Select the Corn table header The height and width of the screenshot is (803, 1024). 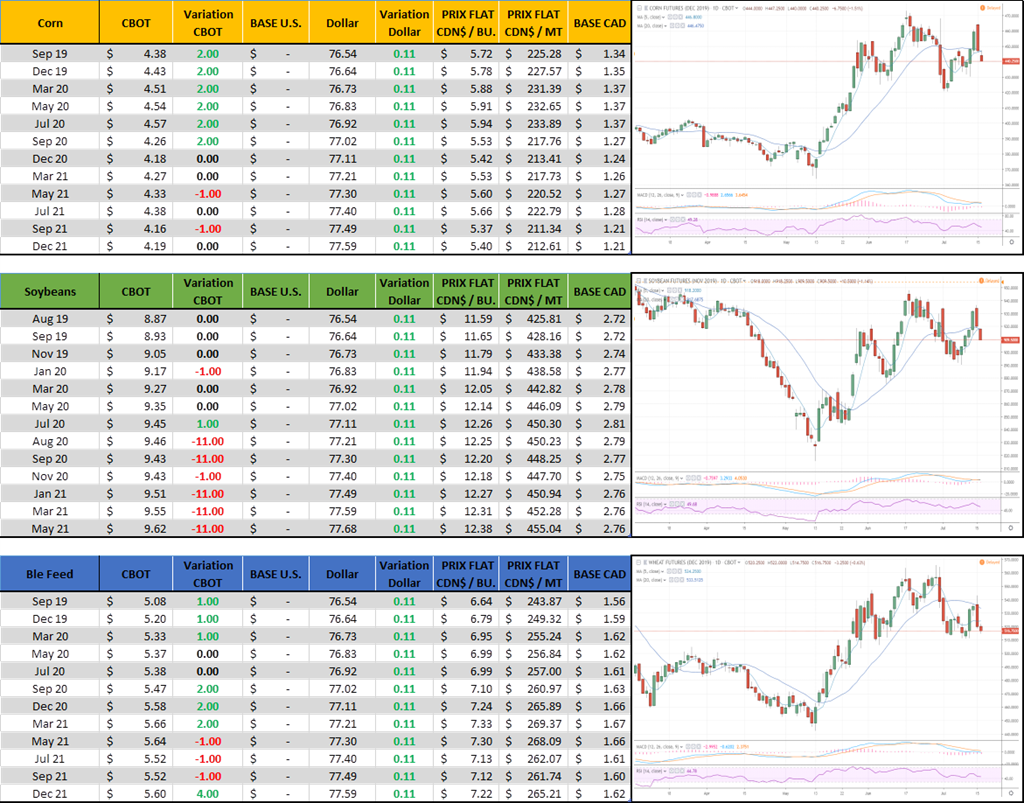50,22
